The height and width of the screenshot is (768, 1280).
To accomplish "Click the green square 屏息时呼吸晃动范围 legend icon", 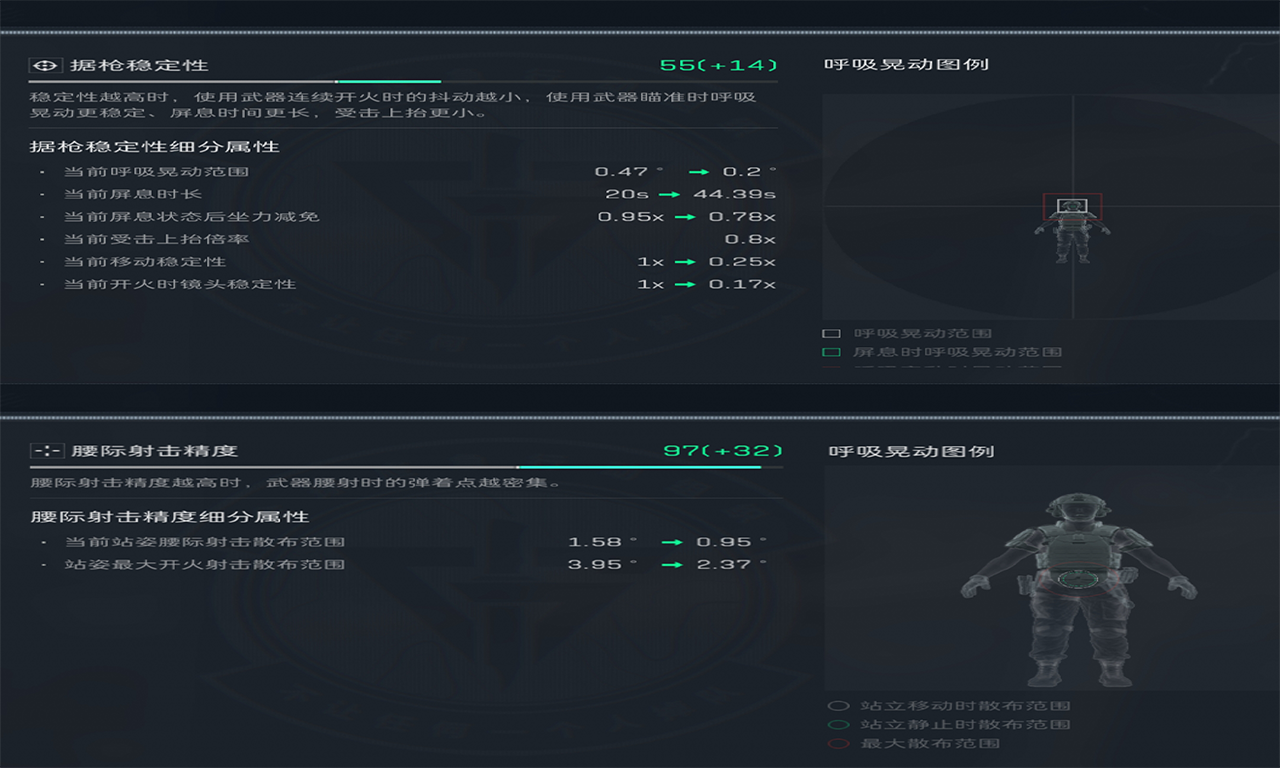I will tap(831, 352).
